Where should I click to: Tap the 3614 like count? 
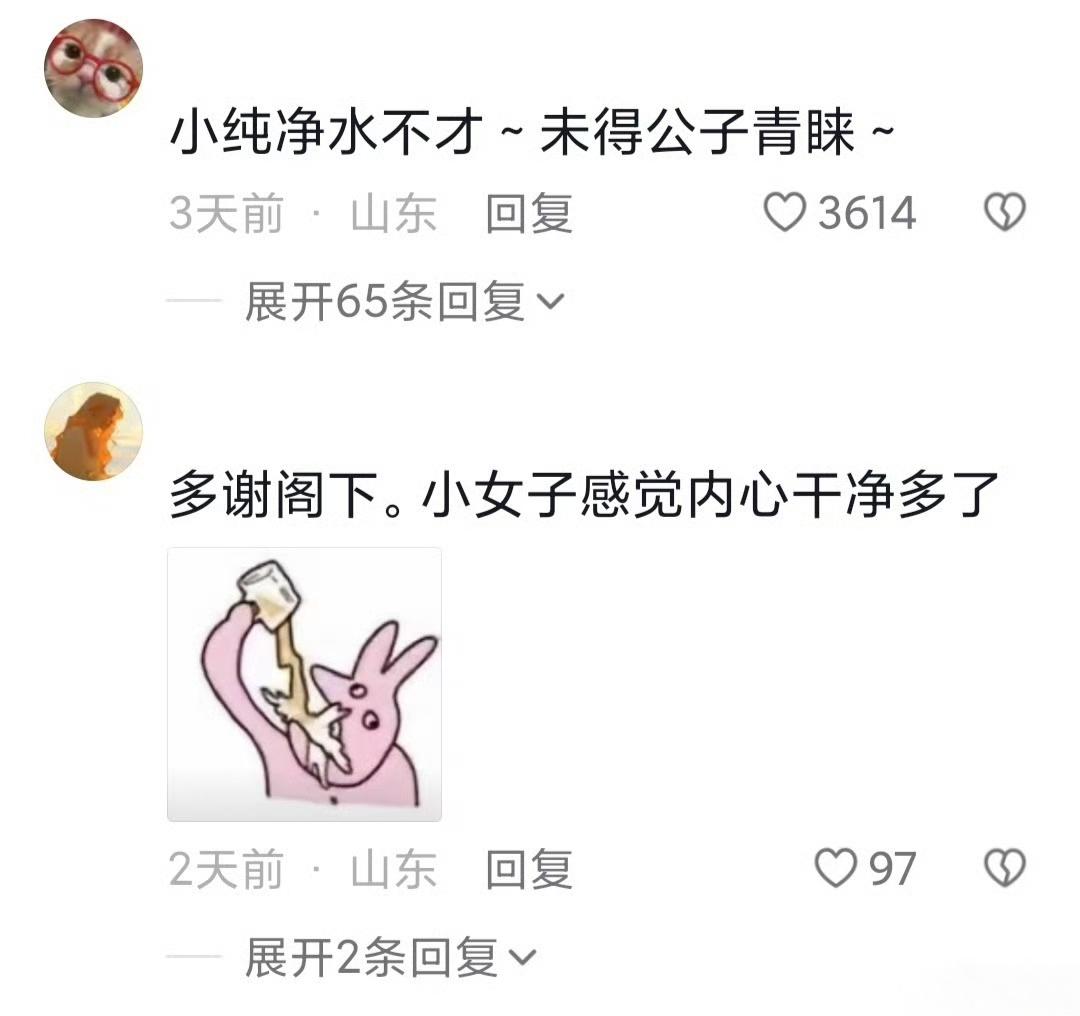coord(866,213)
